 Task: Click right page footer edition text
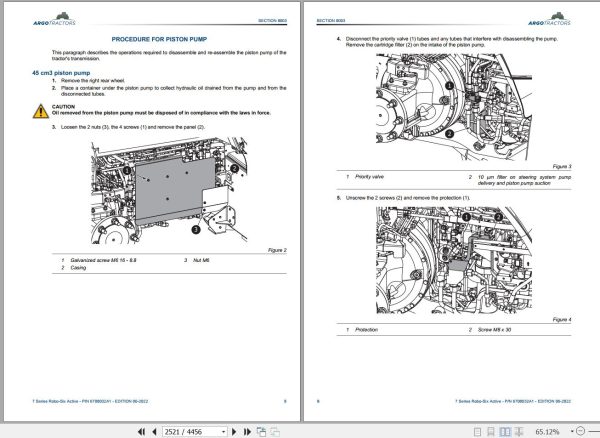513,401
